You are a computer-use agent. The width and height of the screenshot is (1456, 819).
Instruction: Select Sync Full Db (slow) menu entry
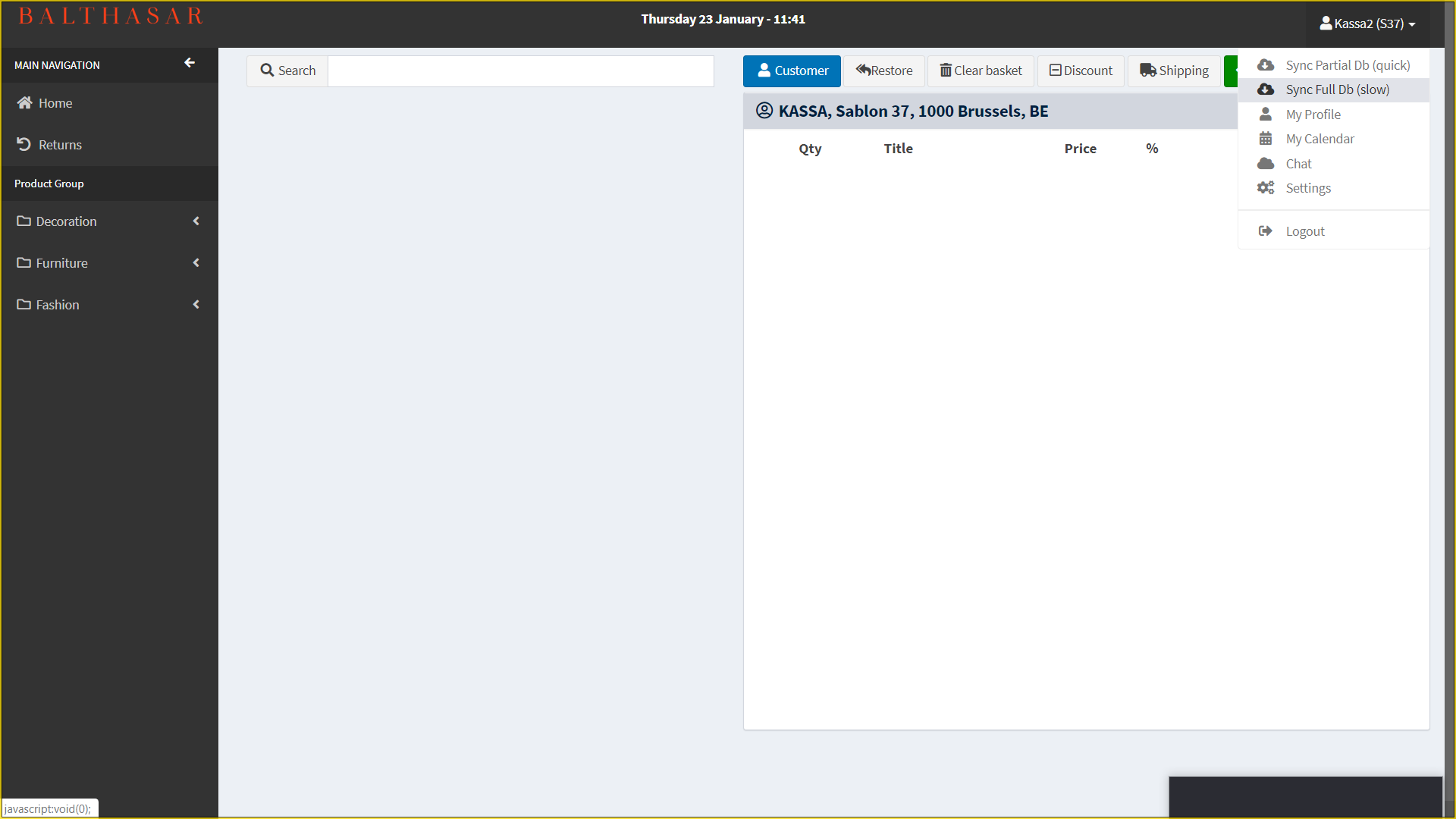click(1337, 89)
